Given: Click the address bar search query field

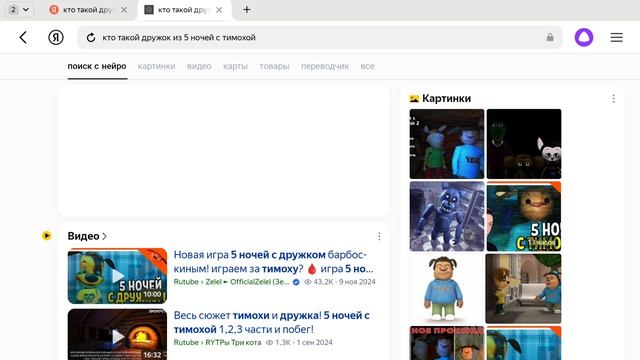Looking at the screenshot, I should [320, 38].
